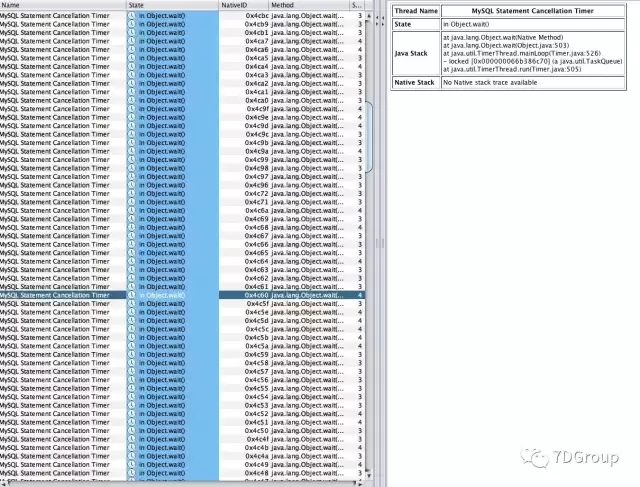Viewport: 640px width, 487px height.
Task: Click the 'locked (0x000000066b386c70)' stack line
Action: pyautogui.click(x=533, y=61)
